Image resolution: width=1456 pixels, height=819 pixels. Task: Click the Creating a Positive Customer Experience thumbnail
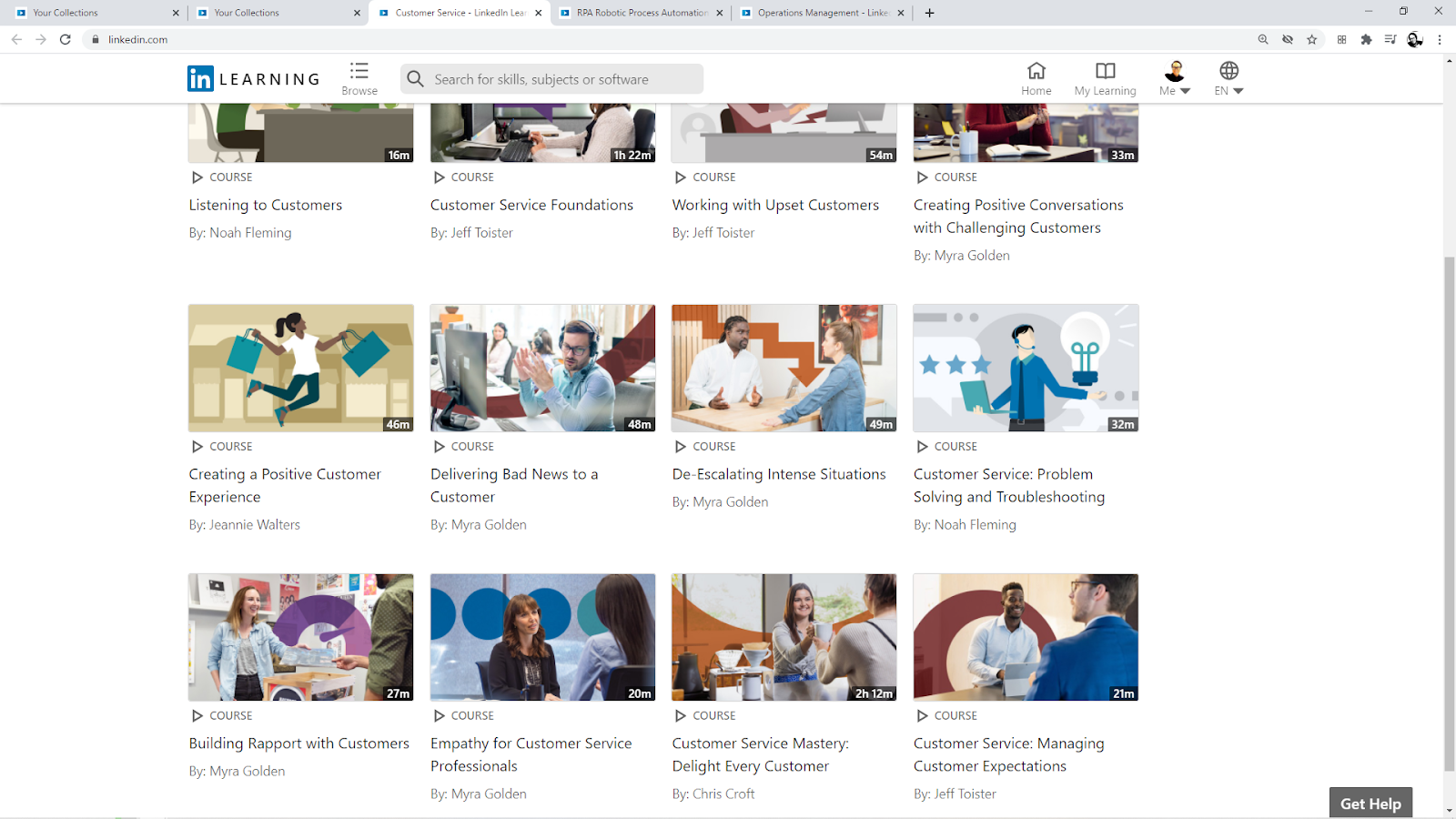click(301, 368)
